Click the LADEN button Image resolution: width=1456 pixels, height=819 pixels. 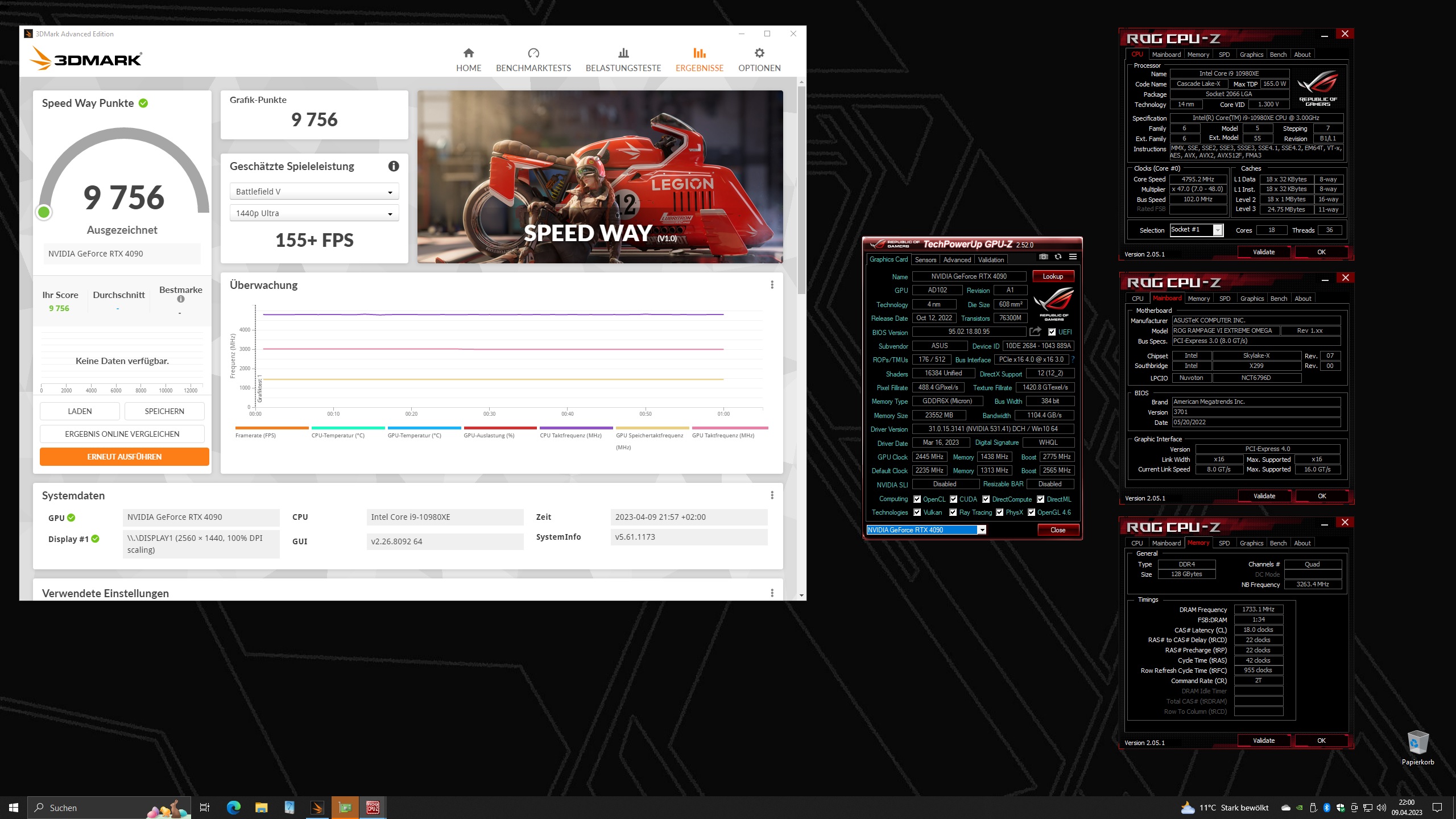(80, 411)
